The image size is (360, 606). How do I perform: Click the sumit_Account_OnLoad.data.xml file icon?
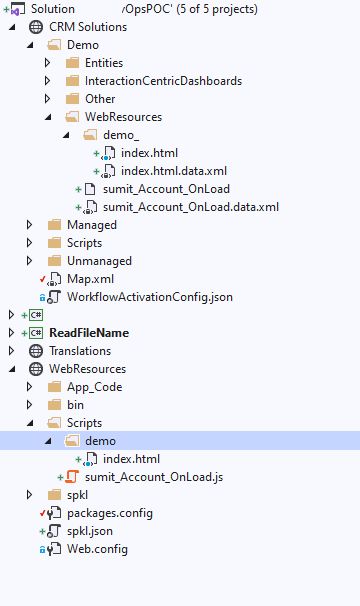(x=90, y=207)
